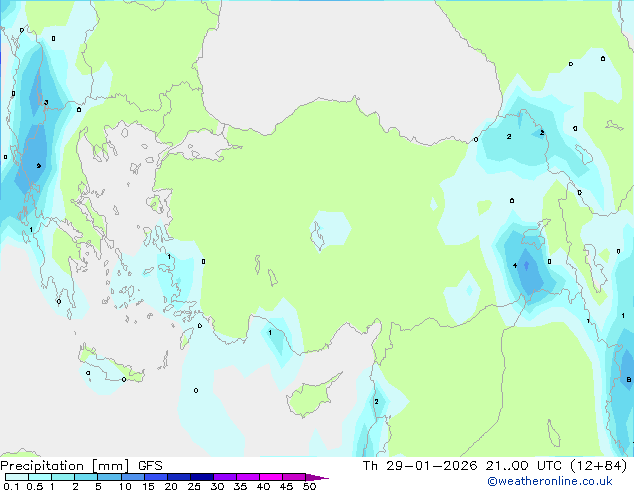634x490 pixels.
Task: Select the 30–35 mm purple legend box
Action: (224, 477)
